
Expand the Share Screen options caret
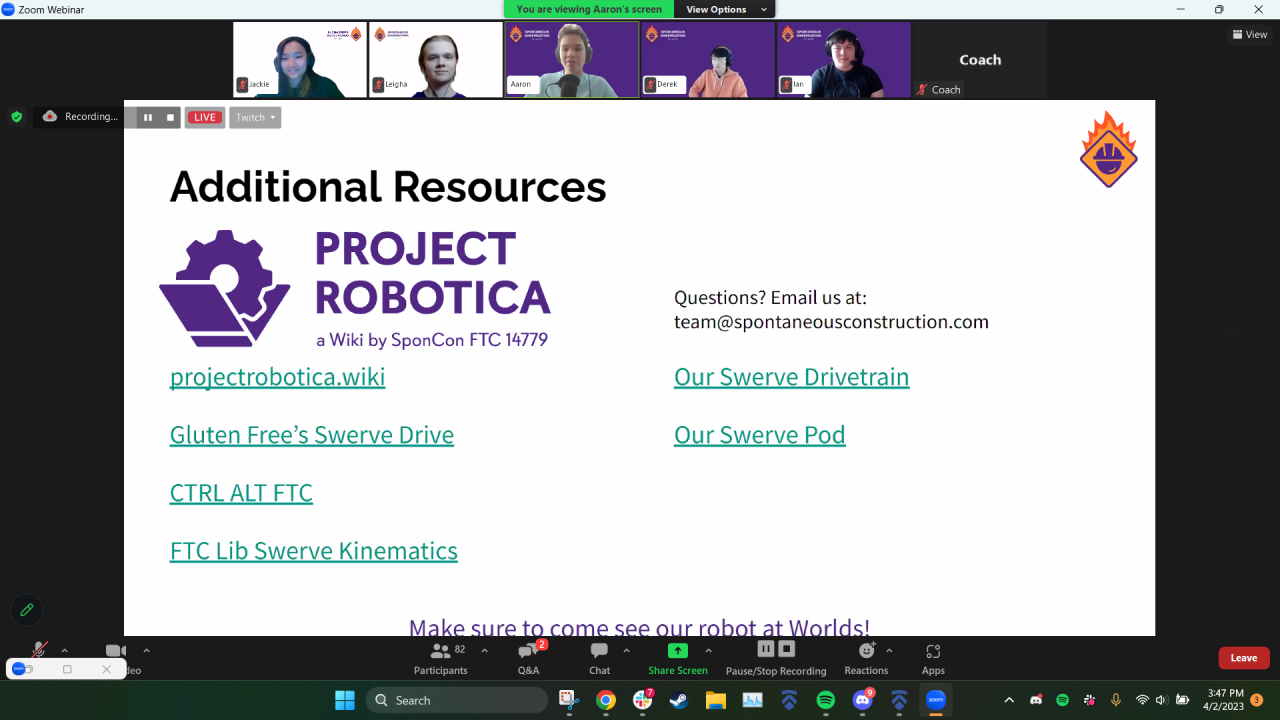(x=709, y=651)
